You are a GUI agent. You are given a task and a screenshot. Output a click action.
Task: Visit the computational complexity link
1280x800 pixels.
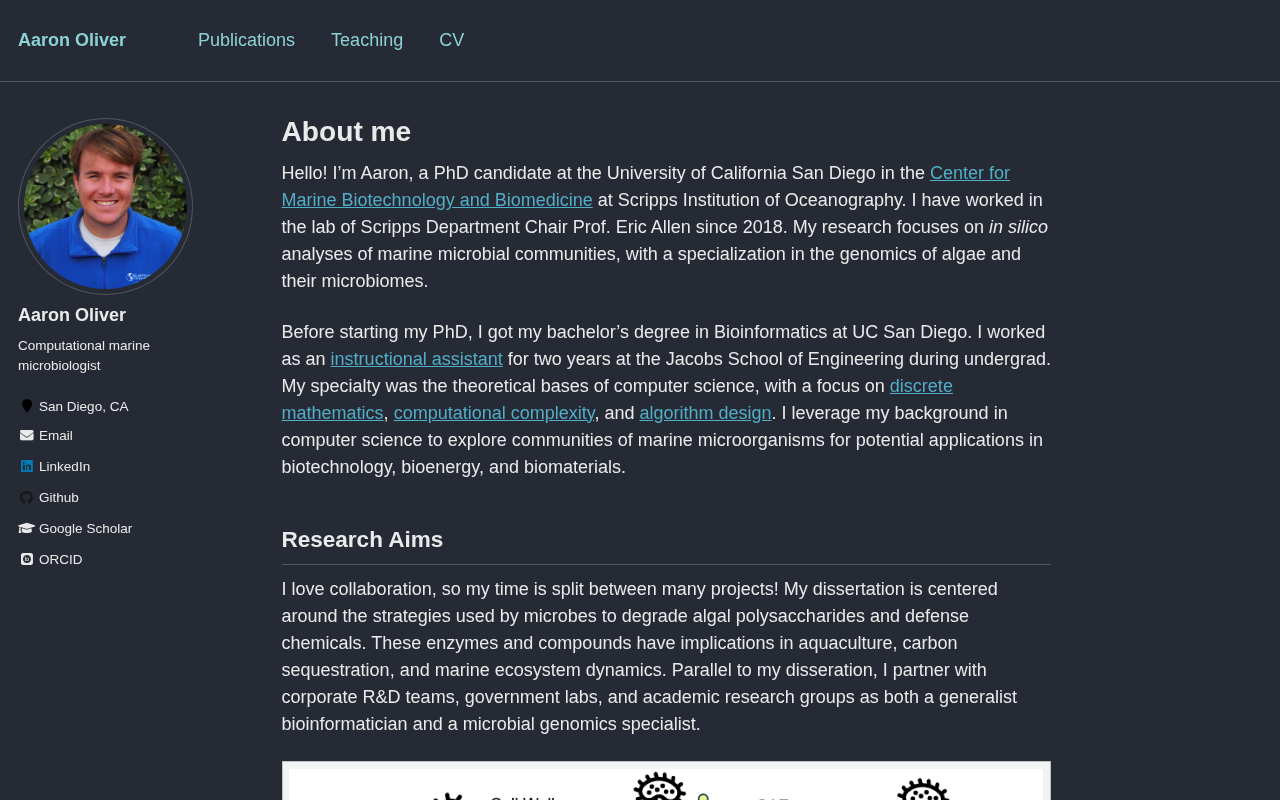(494, 413)
